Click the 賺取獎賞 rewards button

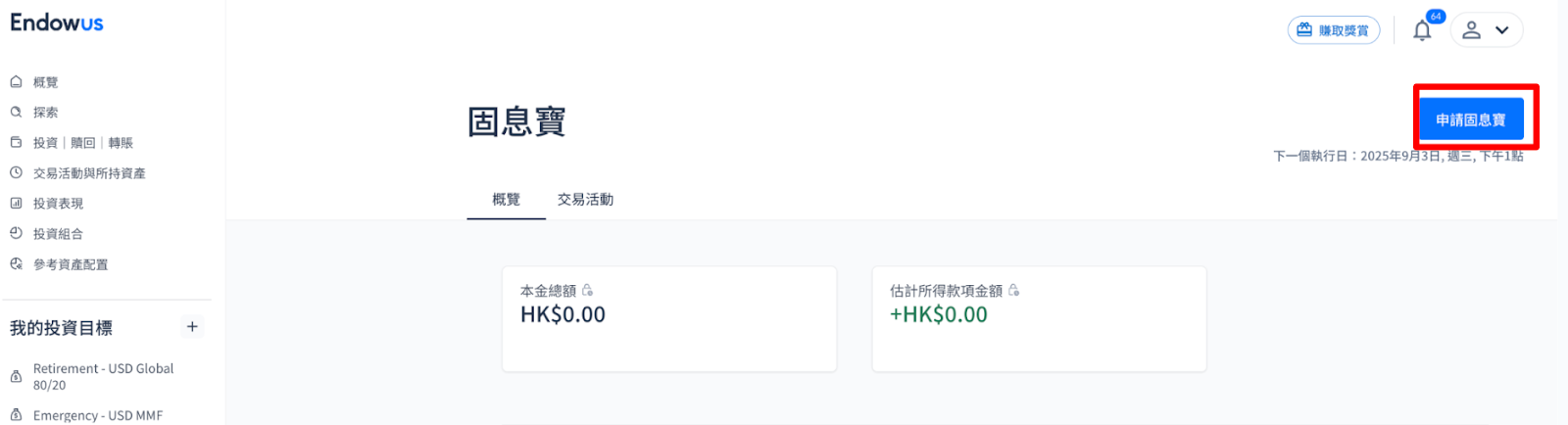1333,30
